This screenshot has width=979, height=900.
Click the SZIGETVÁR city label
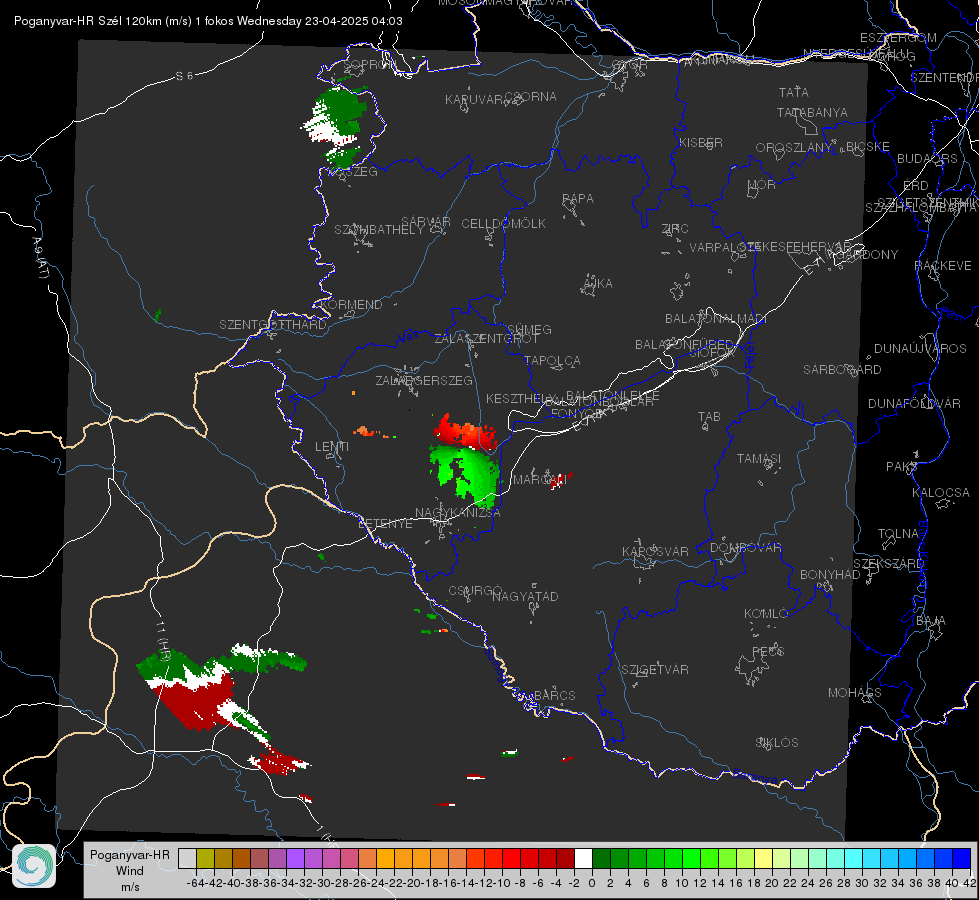pyautogui.click(x=654, y=670)
